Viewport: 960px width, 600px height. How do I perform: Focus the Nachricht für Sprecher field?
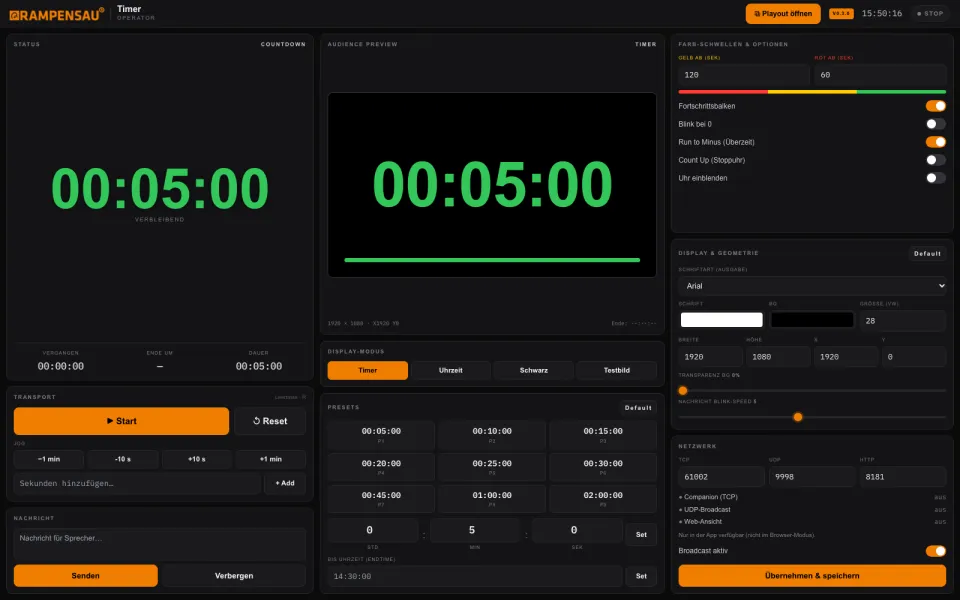point(159,544)
